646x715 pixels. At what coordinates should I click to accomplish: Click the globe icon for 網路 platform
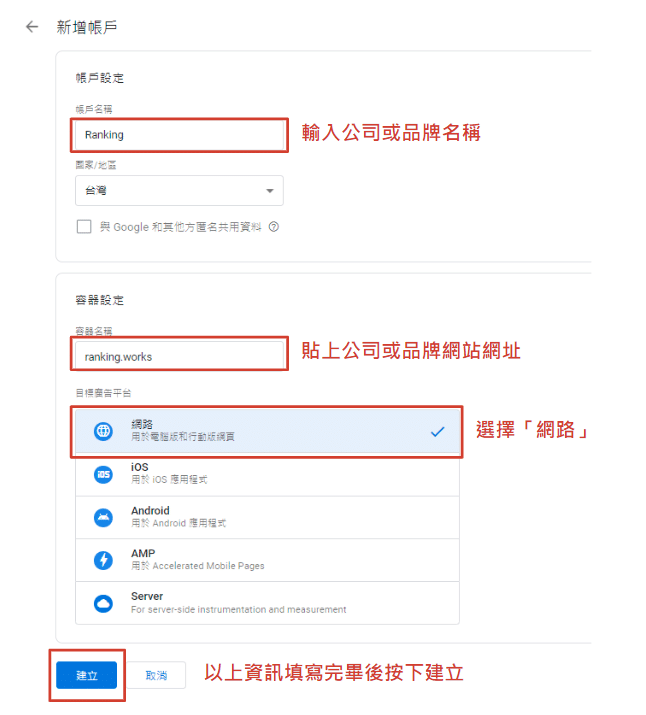(x=103, y=431)
